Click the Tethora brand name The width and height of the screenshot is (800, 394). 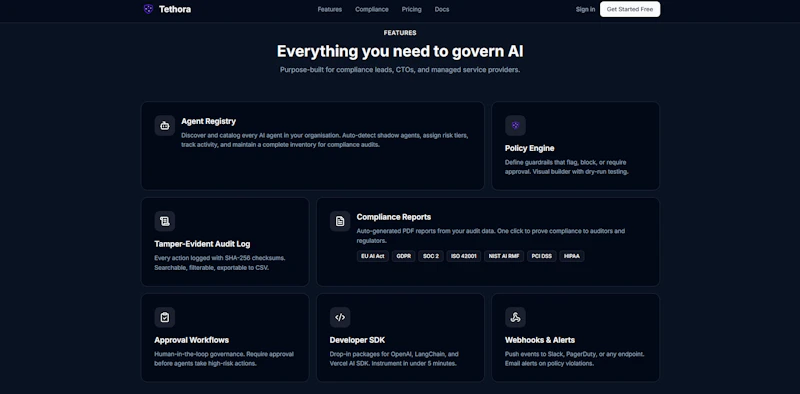(x=174, y=9)
